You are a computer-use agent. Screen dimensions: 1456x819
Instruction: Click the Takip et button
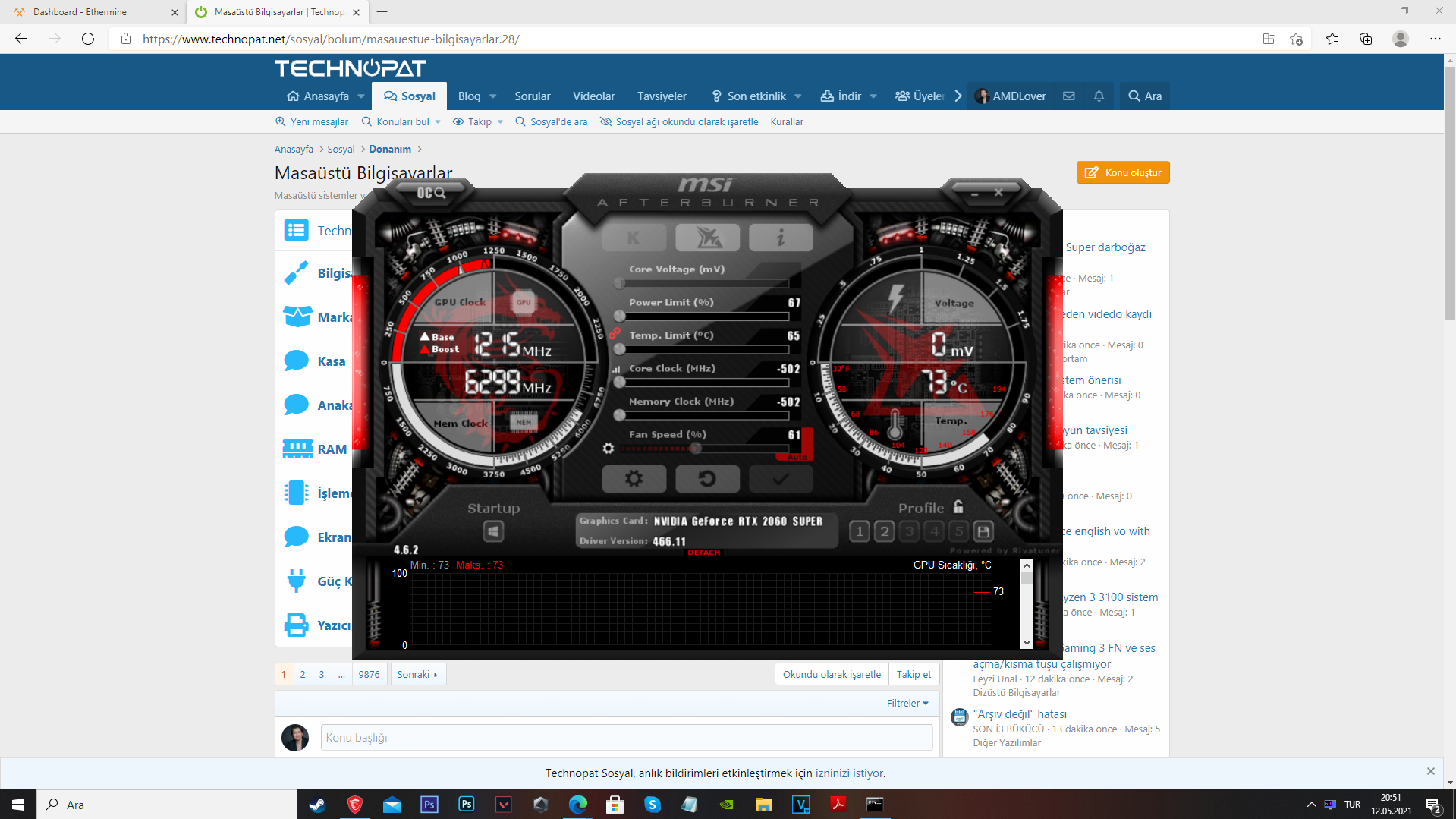(x=914, y=674)
